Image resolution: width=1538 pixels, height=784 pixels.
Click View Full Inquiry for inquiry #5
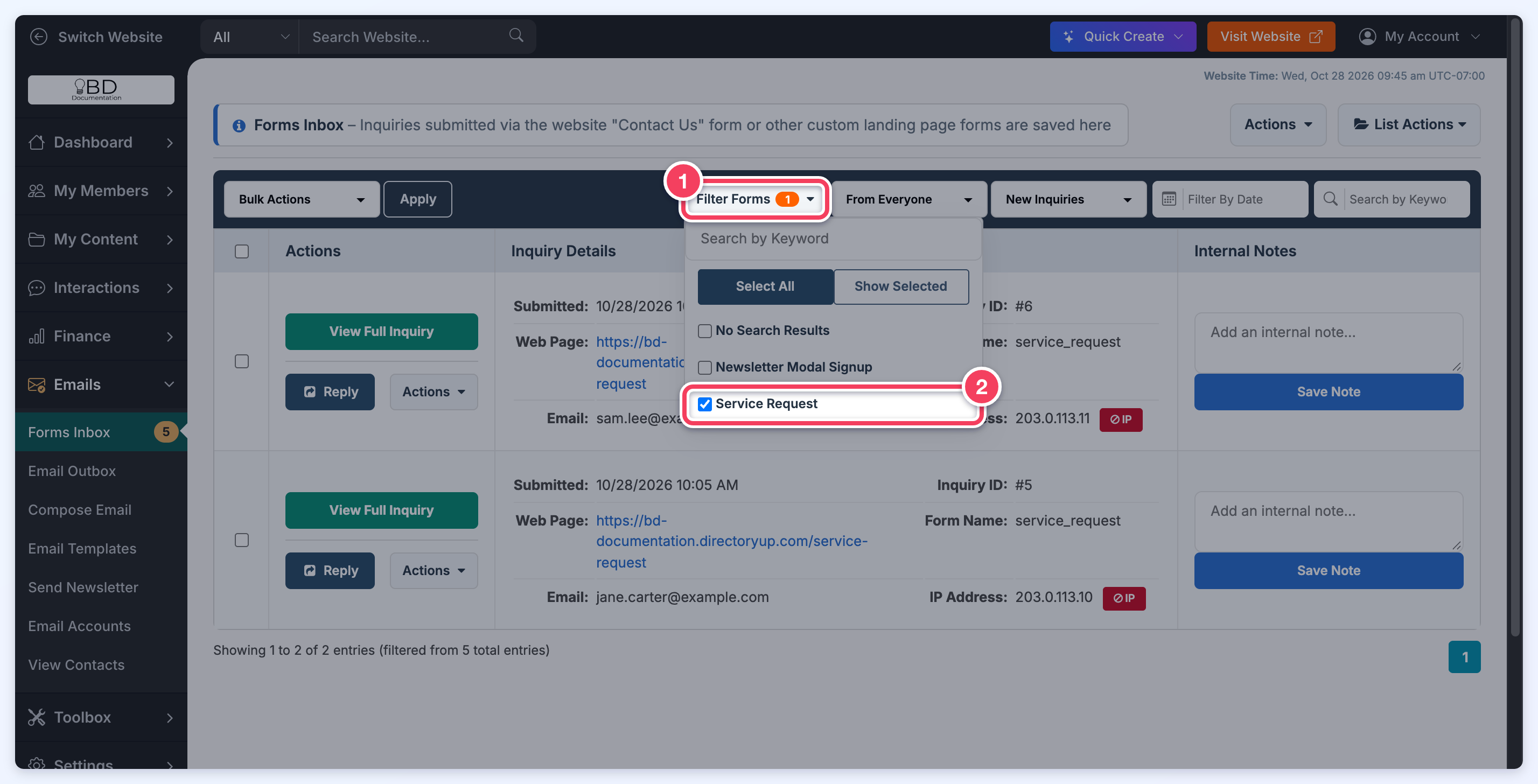point(381,510)
